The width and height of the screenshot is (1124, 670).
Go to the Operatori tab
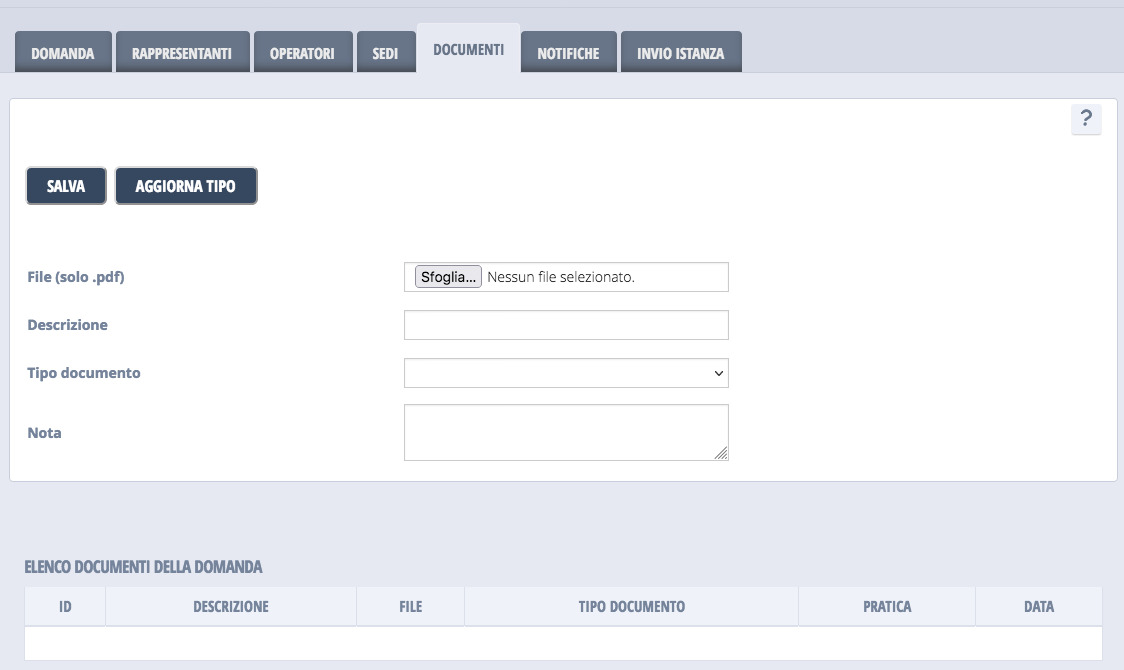pos(302,53)
